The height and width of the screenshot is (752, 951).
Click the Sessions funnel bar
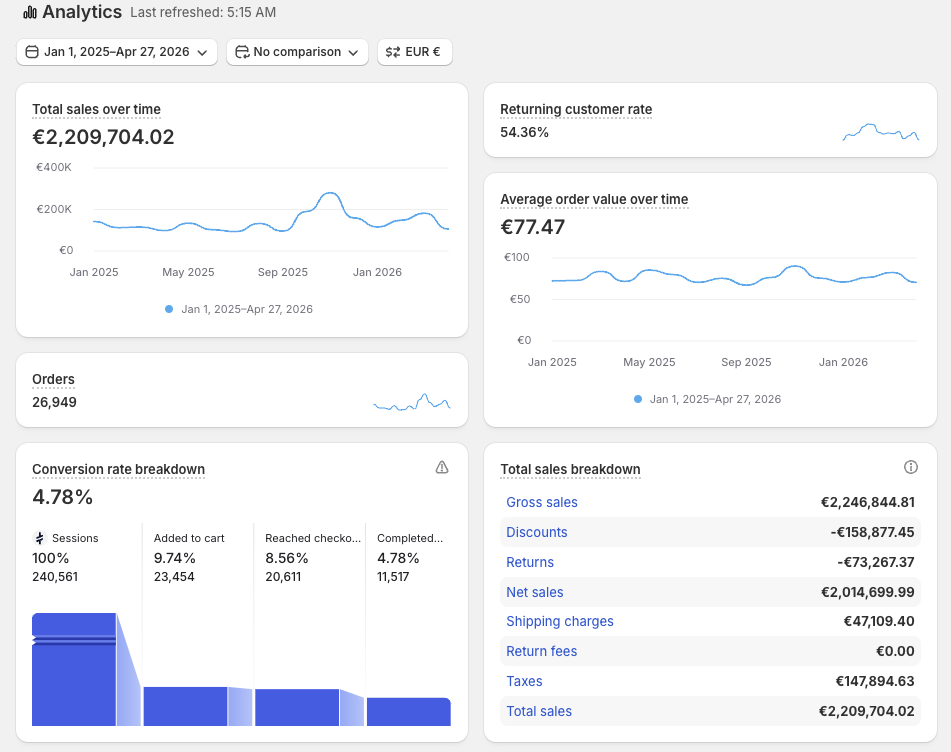coord(74,669)
